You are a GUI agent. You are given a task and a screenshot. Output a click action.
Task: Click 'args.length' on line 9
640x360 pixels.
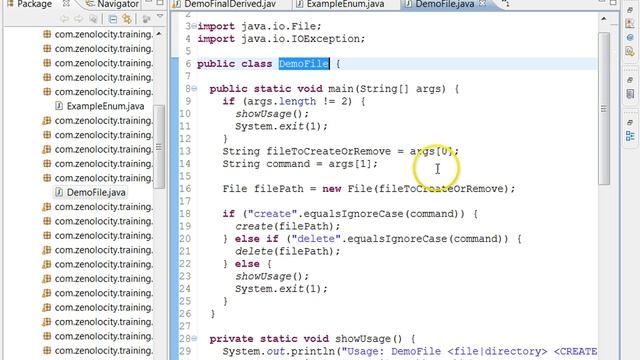click(x=281, y=101)
